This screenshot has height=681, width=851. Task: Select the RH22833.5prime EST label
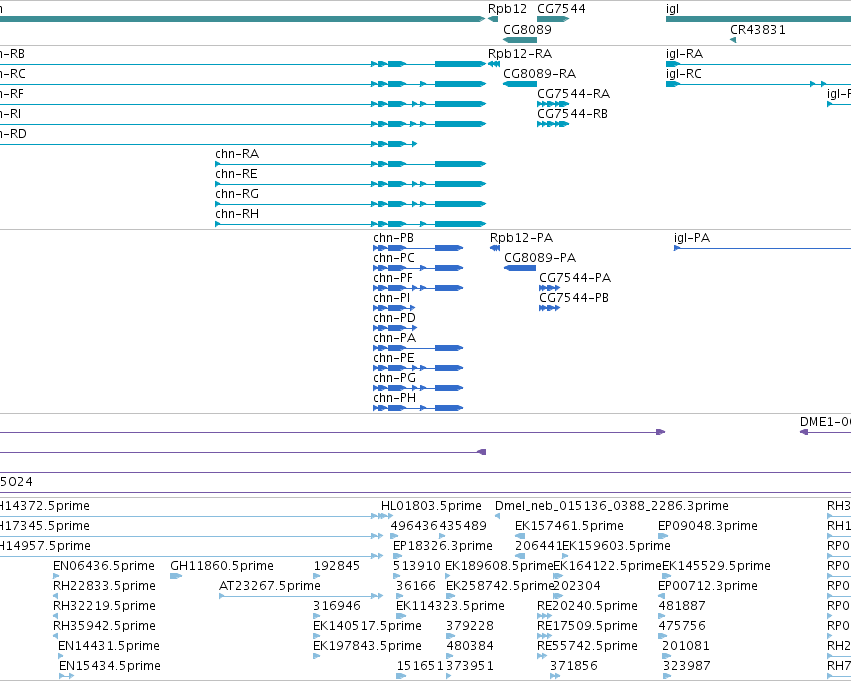click(x=104, y=586)
